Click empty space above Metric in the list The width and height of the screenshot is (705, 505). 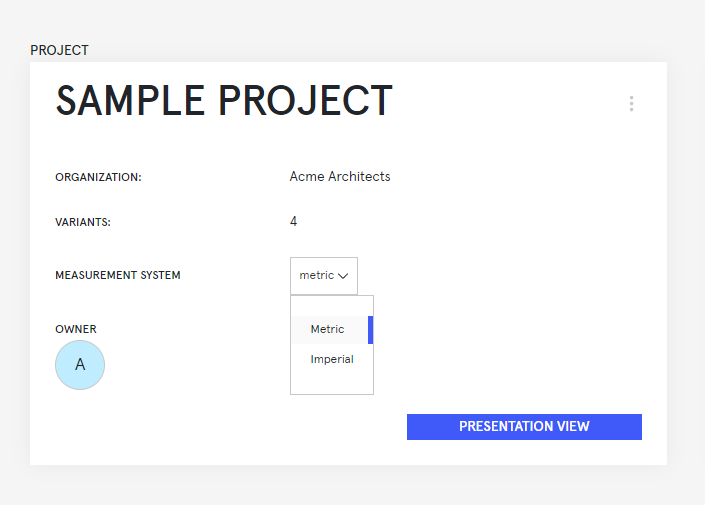click(x=332, y=305)
